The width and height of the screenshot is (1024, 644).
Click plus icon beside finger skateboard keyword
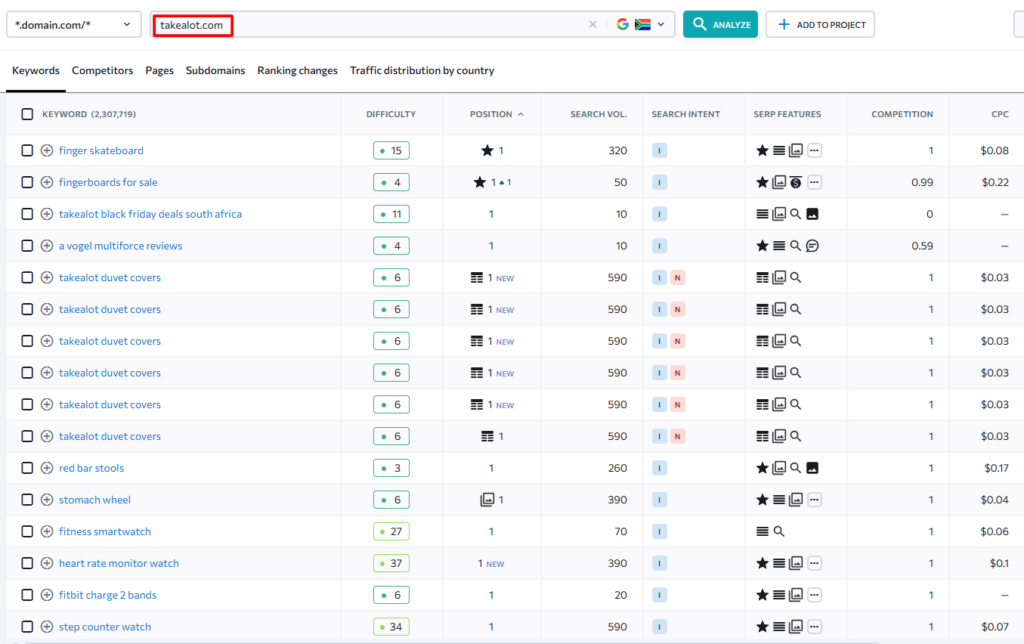coord(47,151)
